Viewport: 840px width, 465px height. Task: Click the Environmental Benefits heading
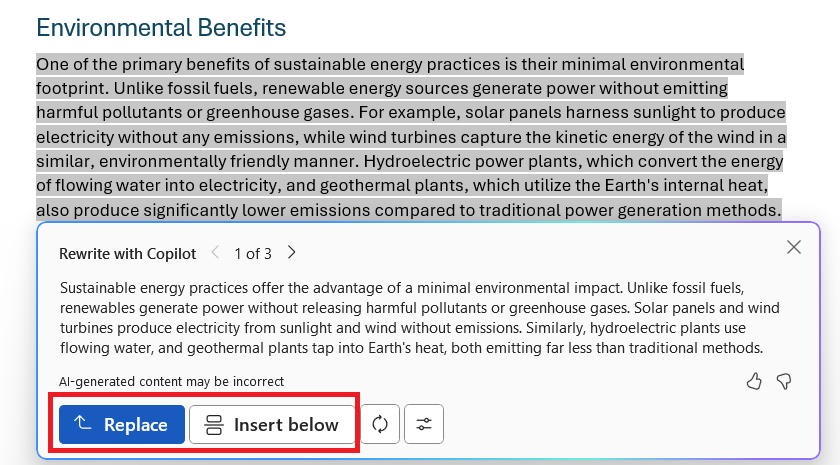coord(161,28)
